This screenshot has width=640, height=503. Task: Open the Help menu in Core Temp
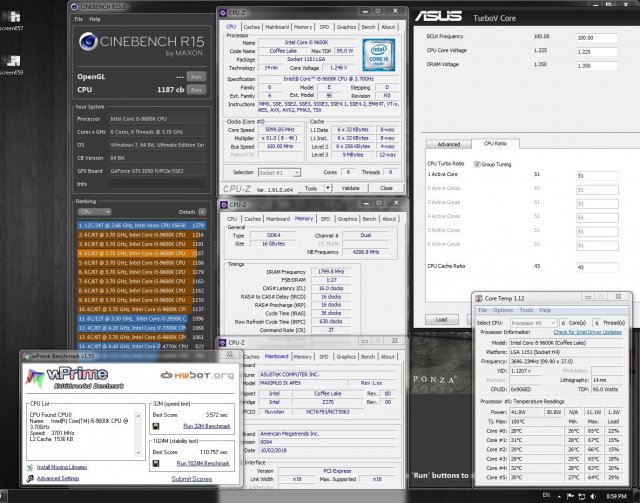tap(545, 310)
